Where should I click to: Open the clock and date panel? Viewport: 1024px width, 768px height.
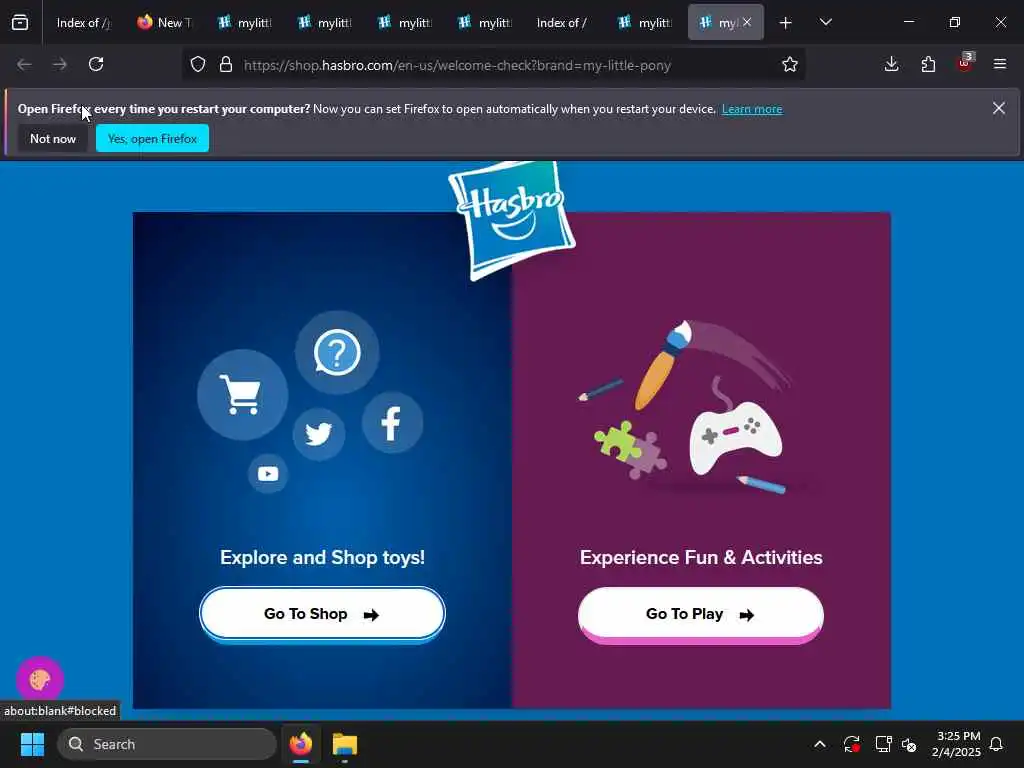click(x=956, y=744)
